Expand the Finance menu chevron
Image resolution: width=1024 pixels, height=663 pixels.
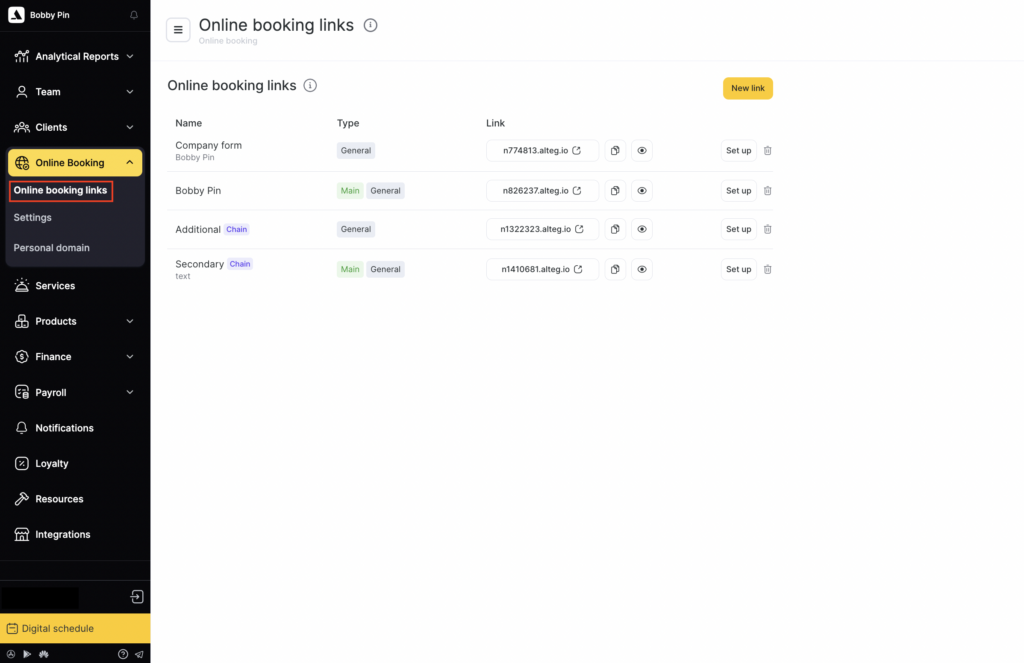[x=129, y=357]
